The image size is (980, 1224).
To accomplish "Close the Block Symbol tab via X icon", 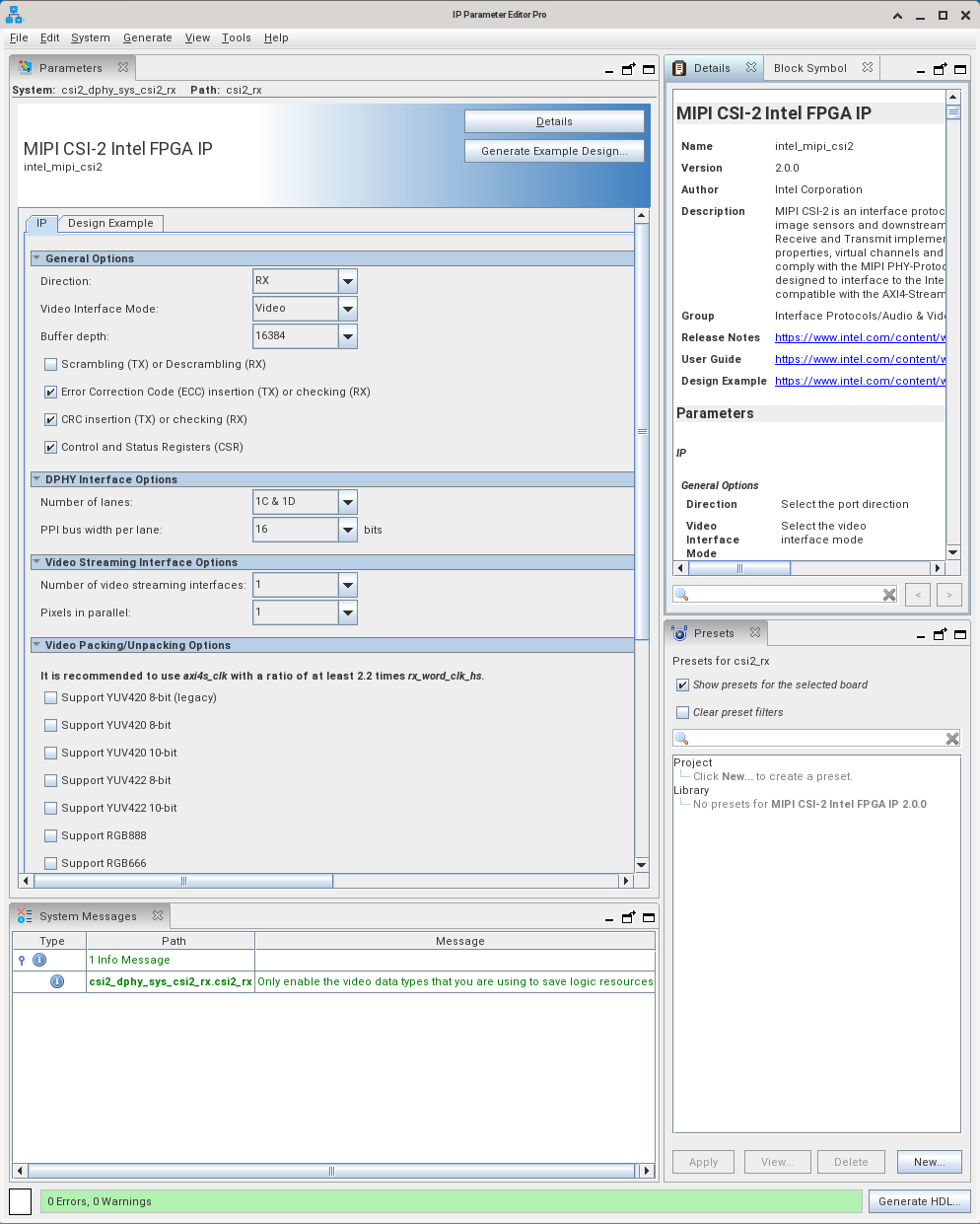I will click(868, 68).
